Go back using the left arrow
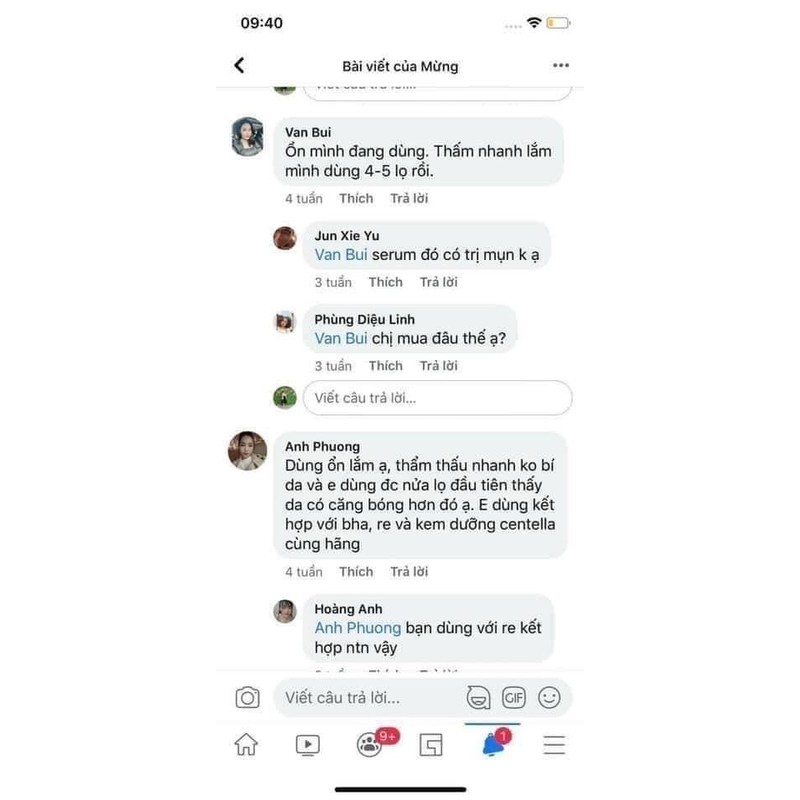The height and width of the screenshot is (800, 800). point(239,65)
